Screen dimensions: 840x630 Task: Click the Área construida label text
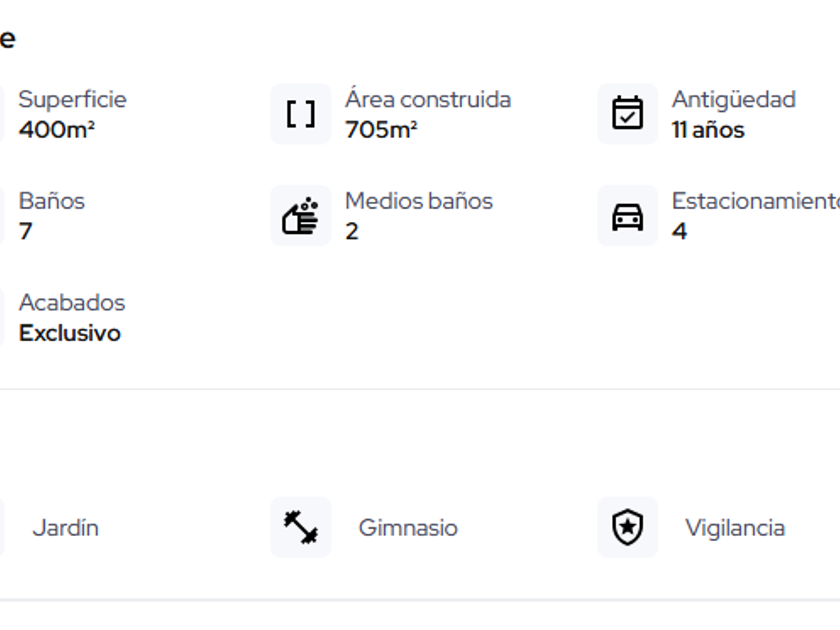427,100
